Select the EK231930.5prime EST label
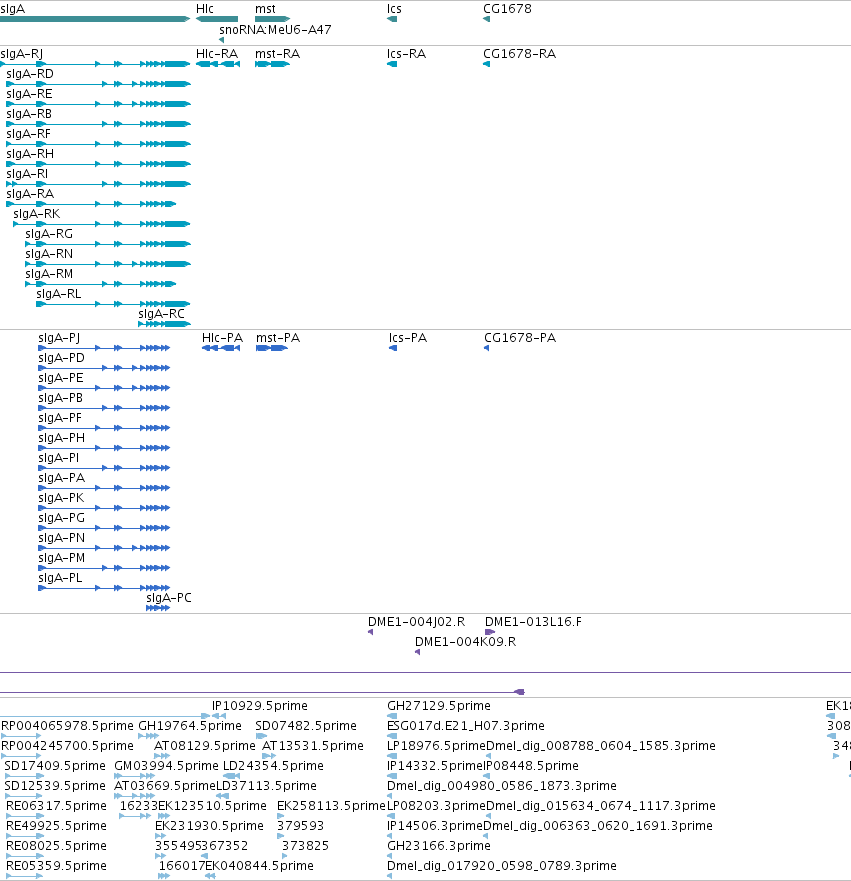The image size is (851, 881). pos(210,826)
